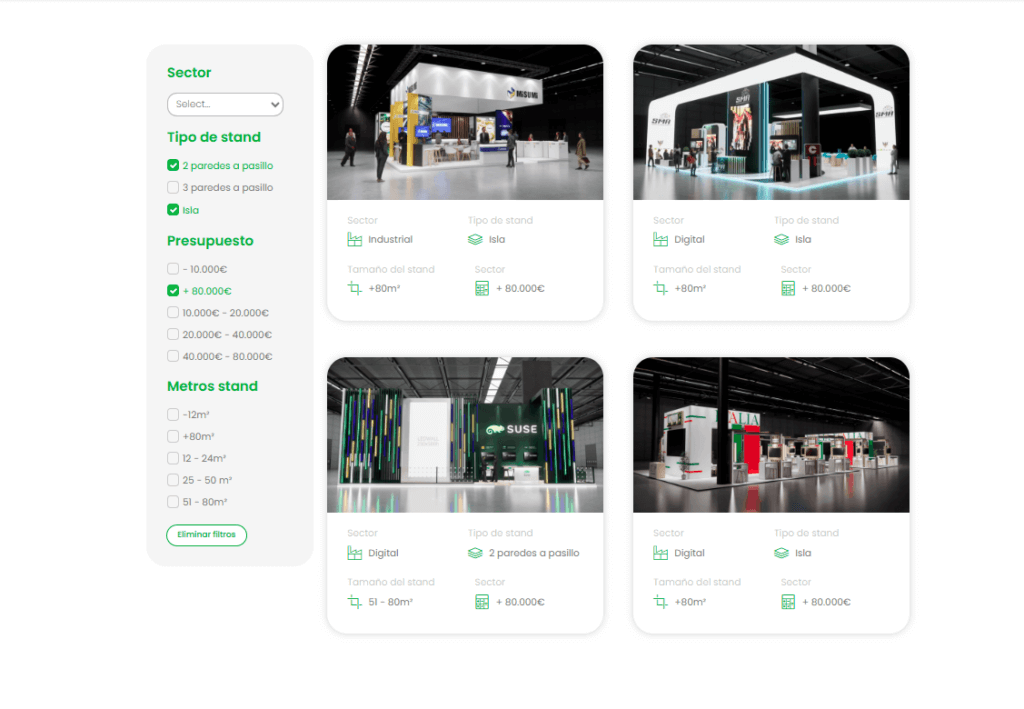Image resolution: width=1024 pixels, height=709 pixels.
Task: Open the SUSE stand thumbnail image
Action: 465,435
